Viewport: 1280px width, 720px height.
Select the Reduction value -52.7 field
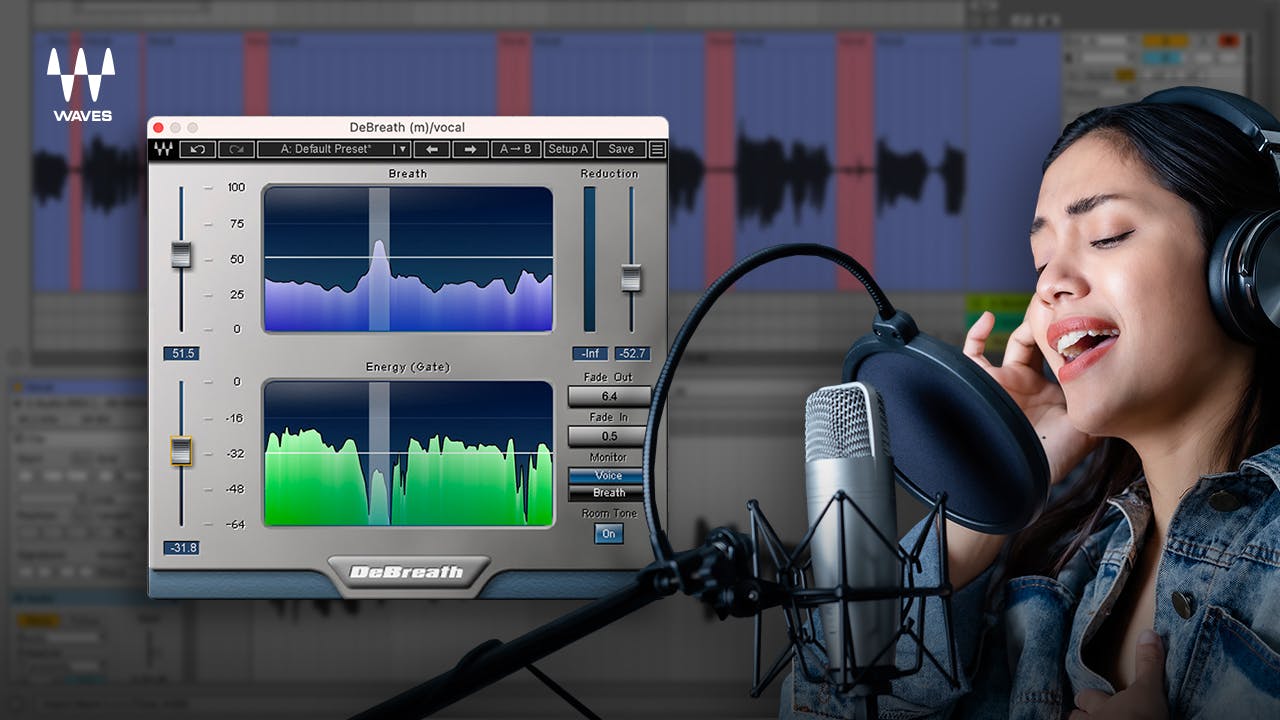(632, 354)
